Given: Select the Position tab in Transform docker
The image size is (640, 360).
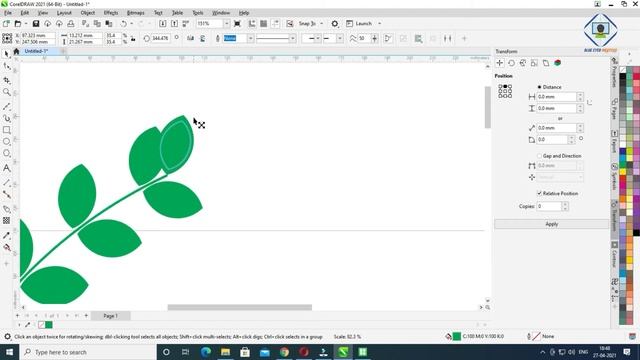Looking at the screenshot, I should [500, 63].
